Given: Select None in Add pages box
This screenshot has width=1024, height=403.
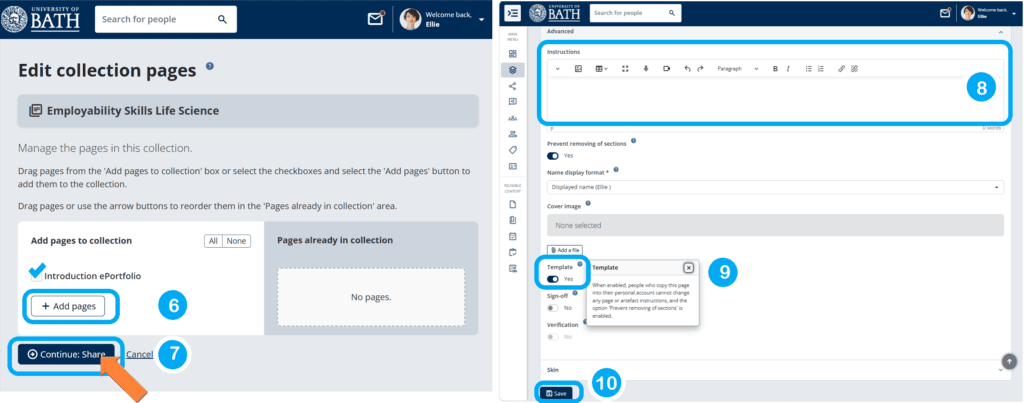Looking at the screenshot, I should point(236,241).
